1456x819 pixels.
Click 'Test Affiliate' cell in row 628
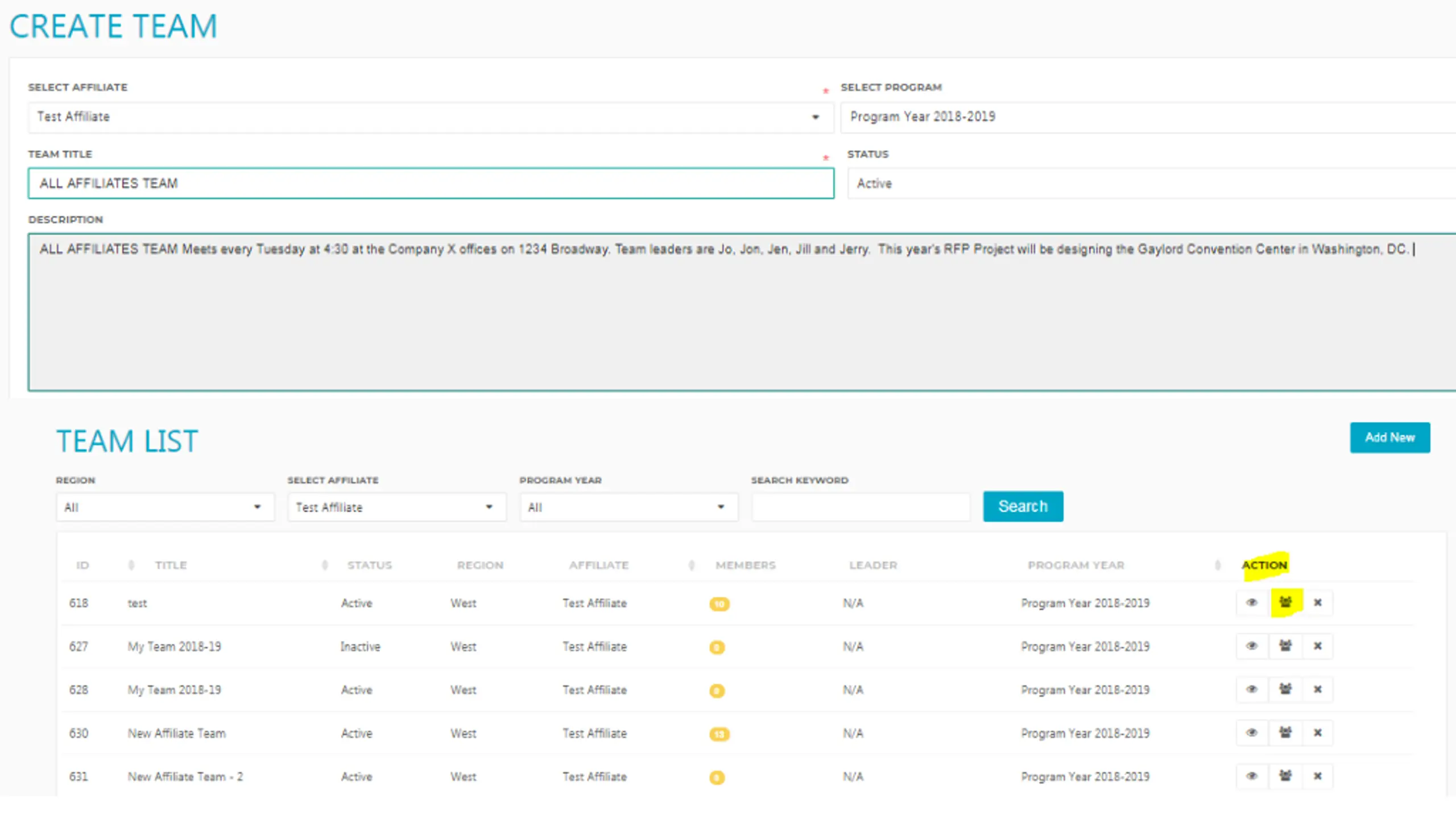(595, 690)
